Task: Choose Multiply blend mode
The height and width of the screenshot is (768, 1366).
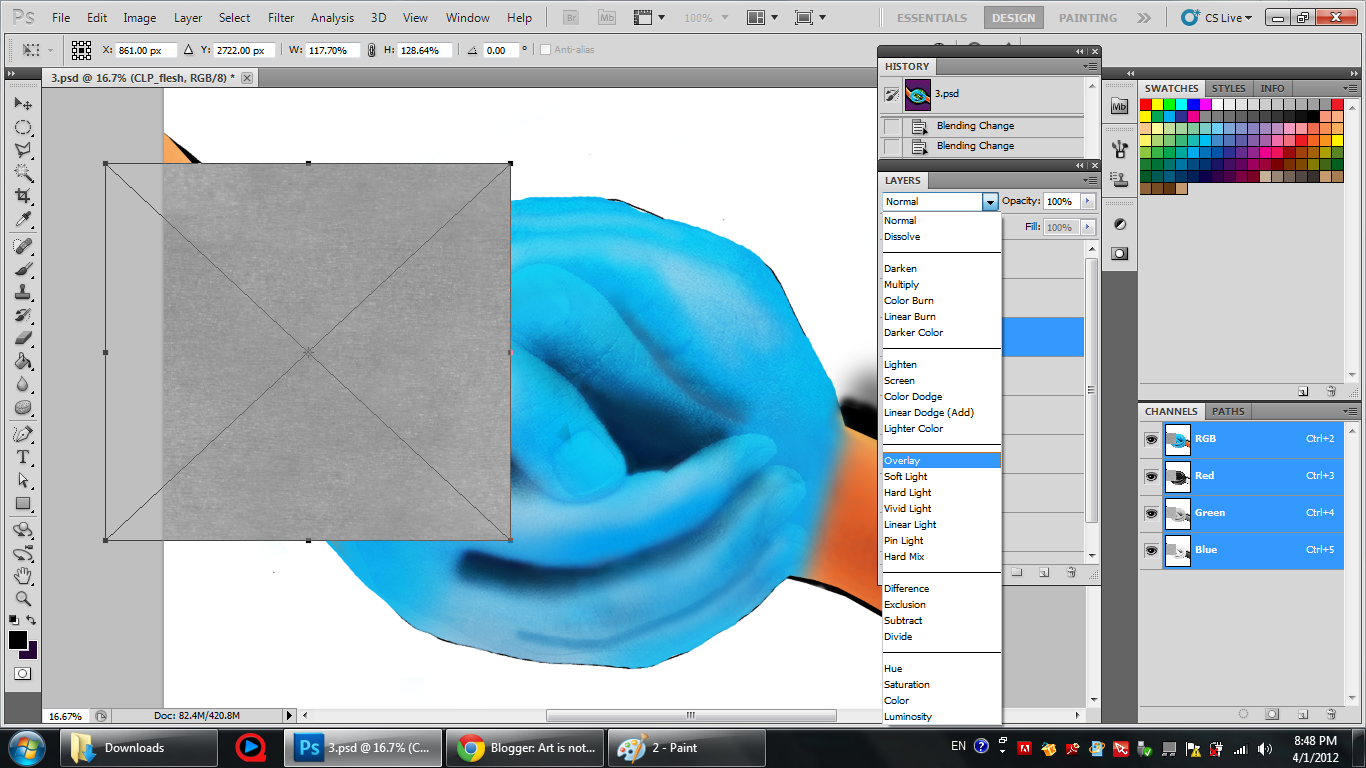Action: click(942, 285)
